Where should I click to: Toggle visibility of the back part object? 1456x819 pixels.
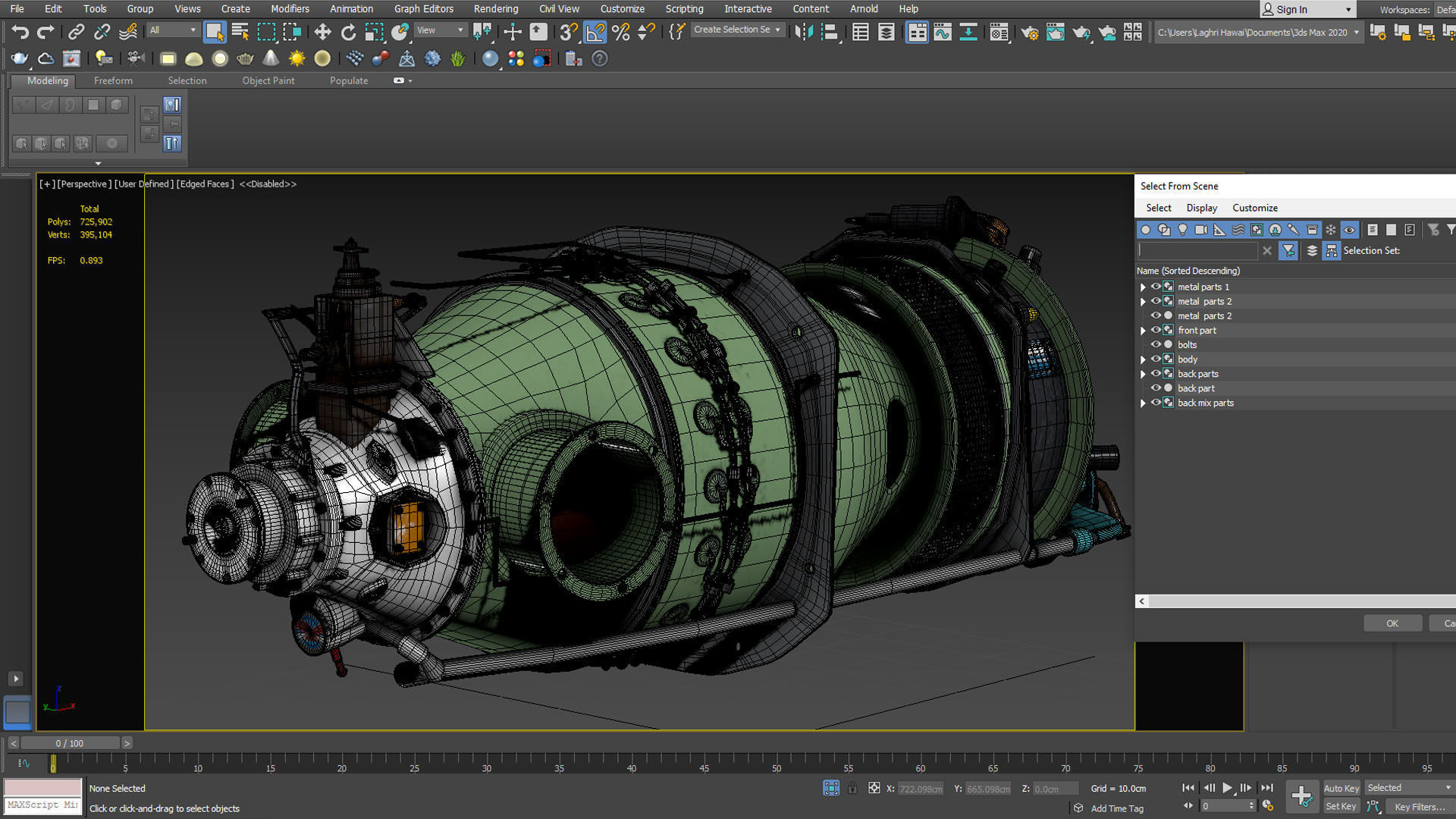1156,388
